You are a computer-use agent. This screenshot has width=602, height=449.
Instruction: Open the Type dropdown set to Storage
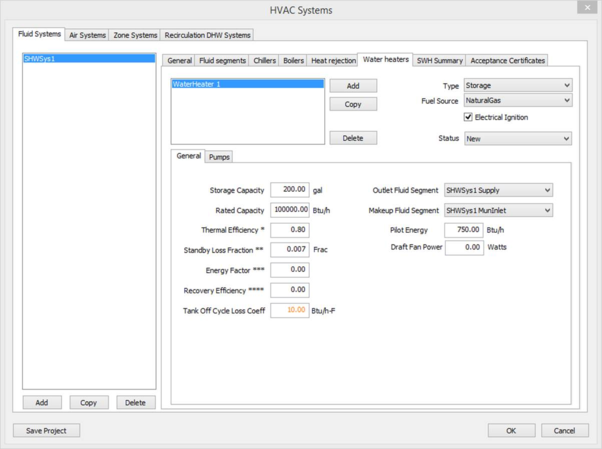click(x=517, y=86)
